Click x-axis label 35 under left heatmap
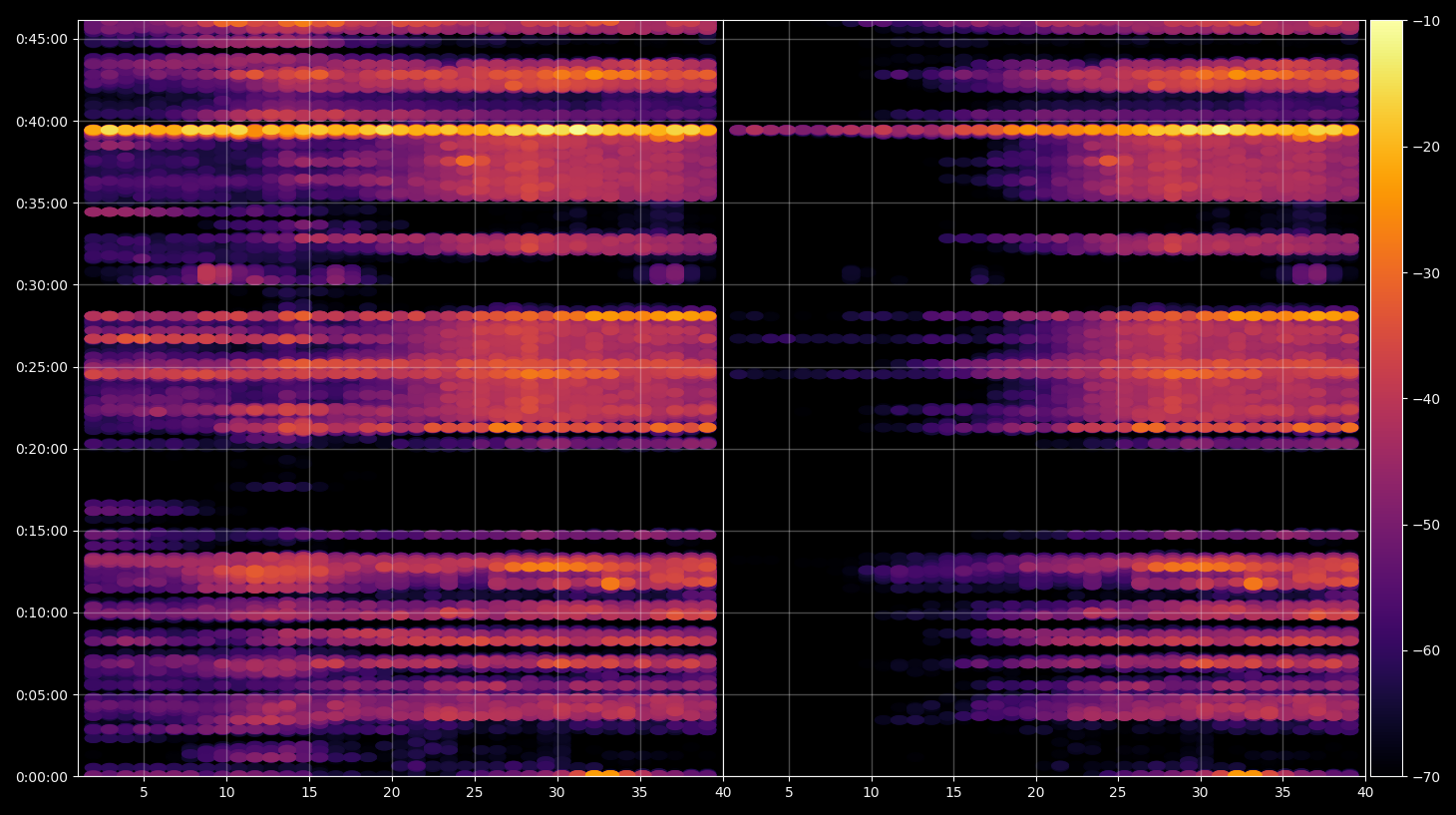Image resolution: width=1456 pixels, height=815 pixels. 639,793
